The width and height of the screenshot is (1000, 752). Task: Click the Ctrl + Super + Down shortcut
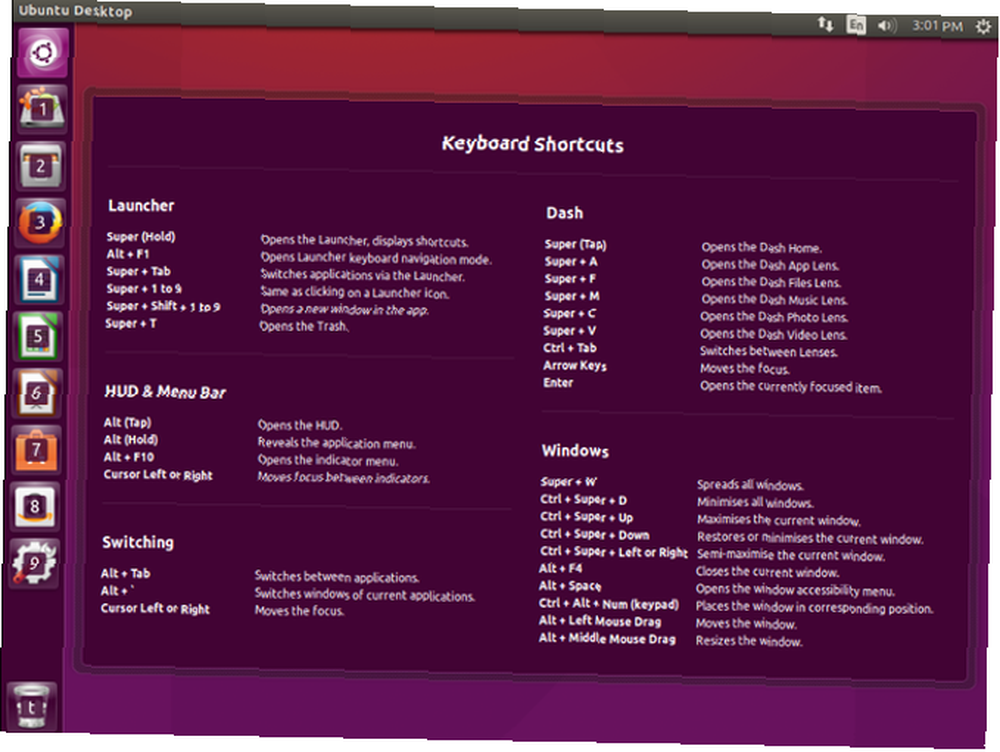point(594,535)
